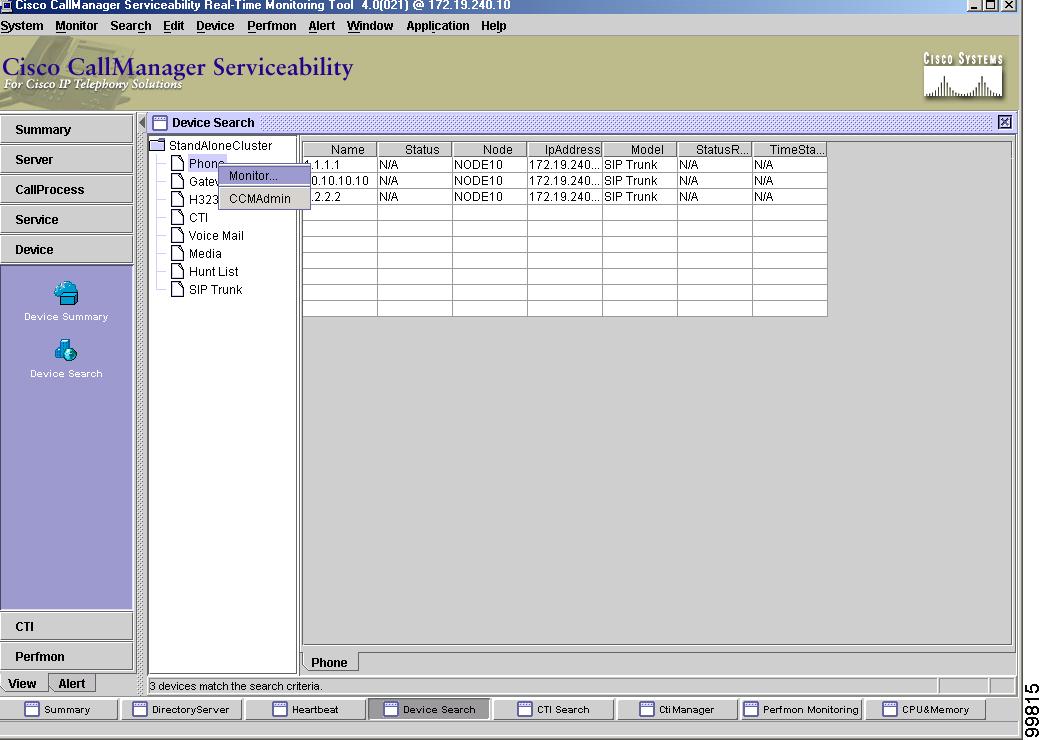The height and width of the screenshot is (740, 1045).
Task: Switch to DirectoryServer window tab
Action: point(182,709)
